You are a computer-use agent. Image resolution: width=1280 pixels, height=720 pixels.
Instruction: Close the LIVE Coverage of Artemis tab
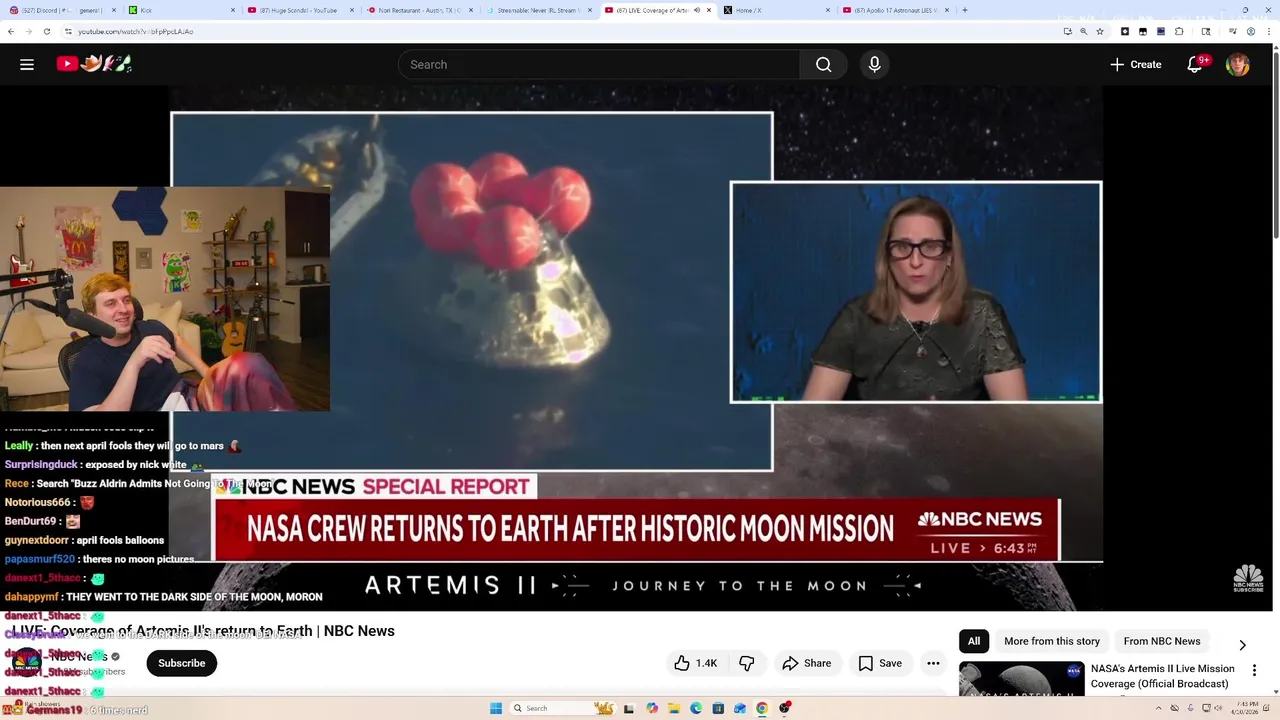709,10
